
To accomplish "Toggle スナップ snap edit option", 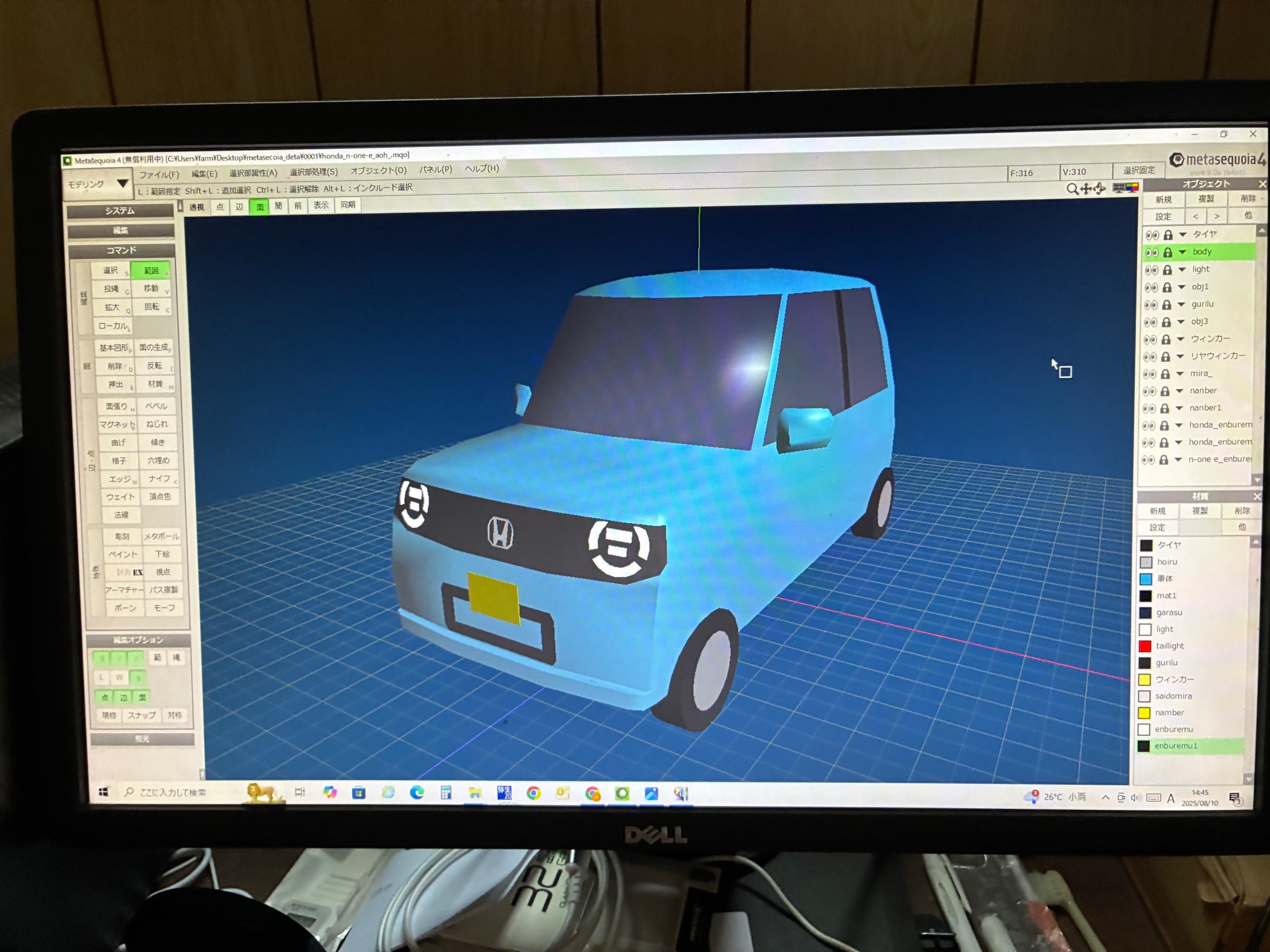I will click(x=141, y=715).
